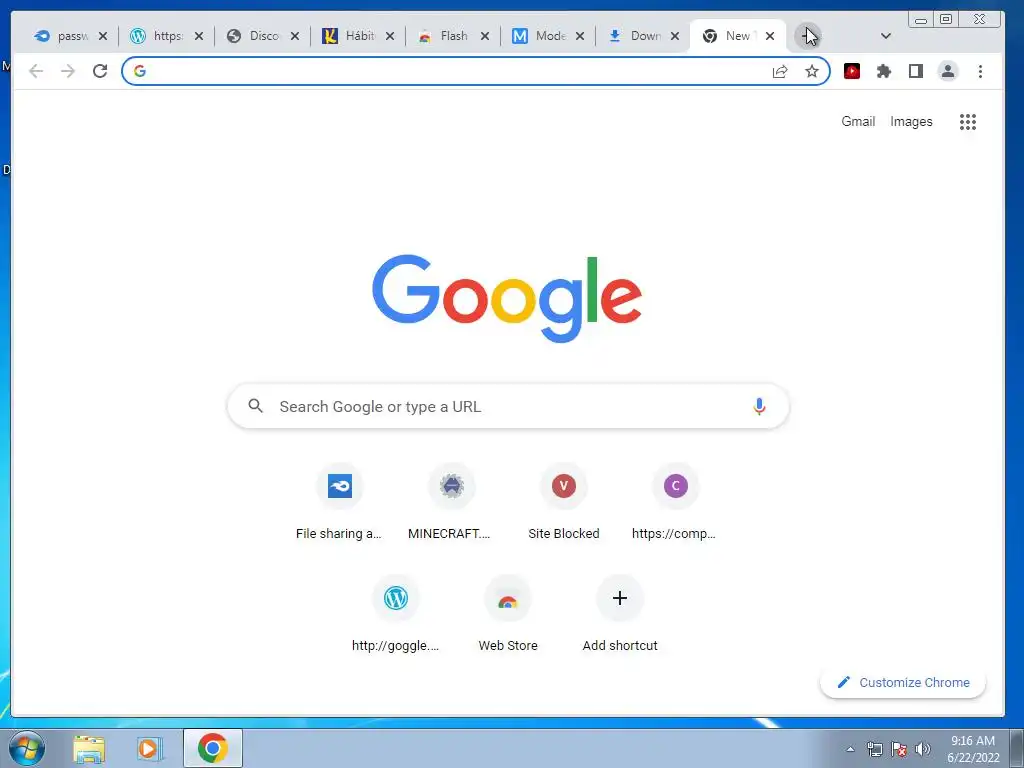Click the share page icon in address bar
The width and height of the screenshot is (1024, 768).
tap(780, 71)
